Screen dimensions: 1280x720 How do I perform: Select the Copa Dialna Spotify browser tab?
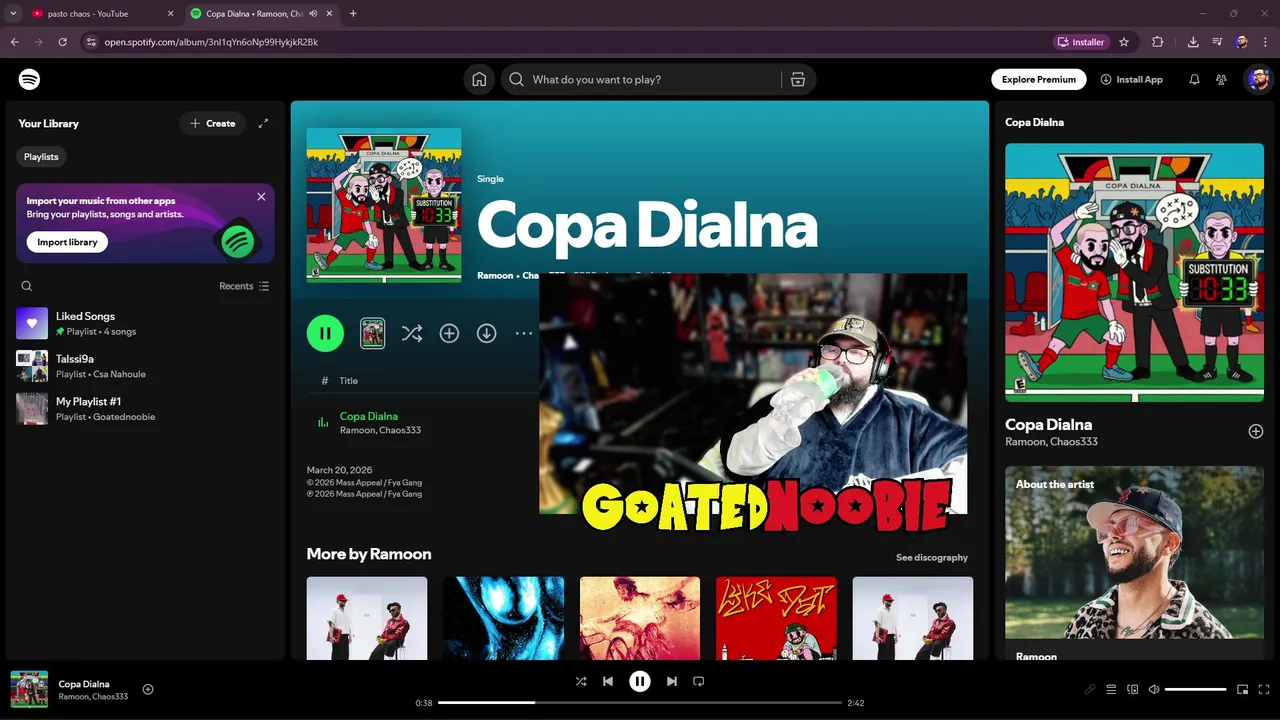pyautogui.click(x=262, y=13)
